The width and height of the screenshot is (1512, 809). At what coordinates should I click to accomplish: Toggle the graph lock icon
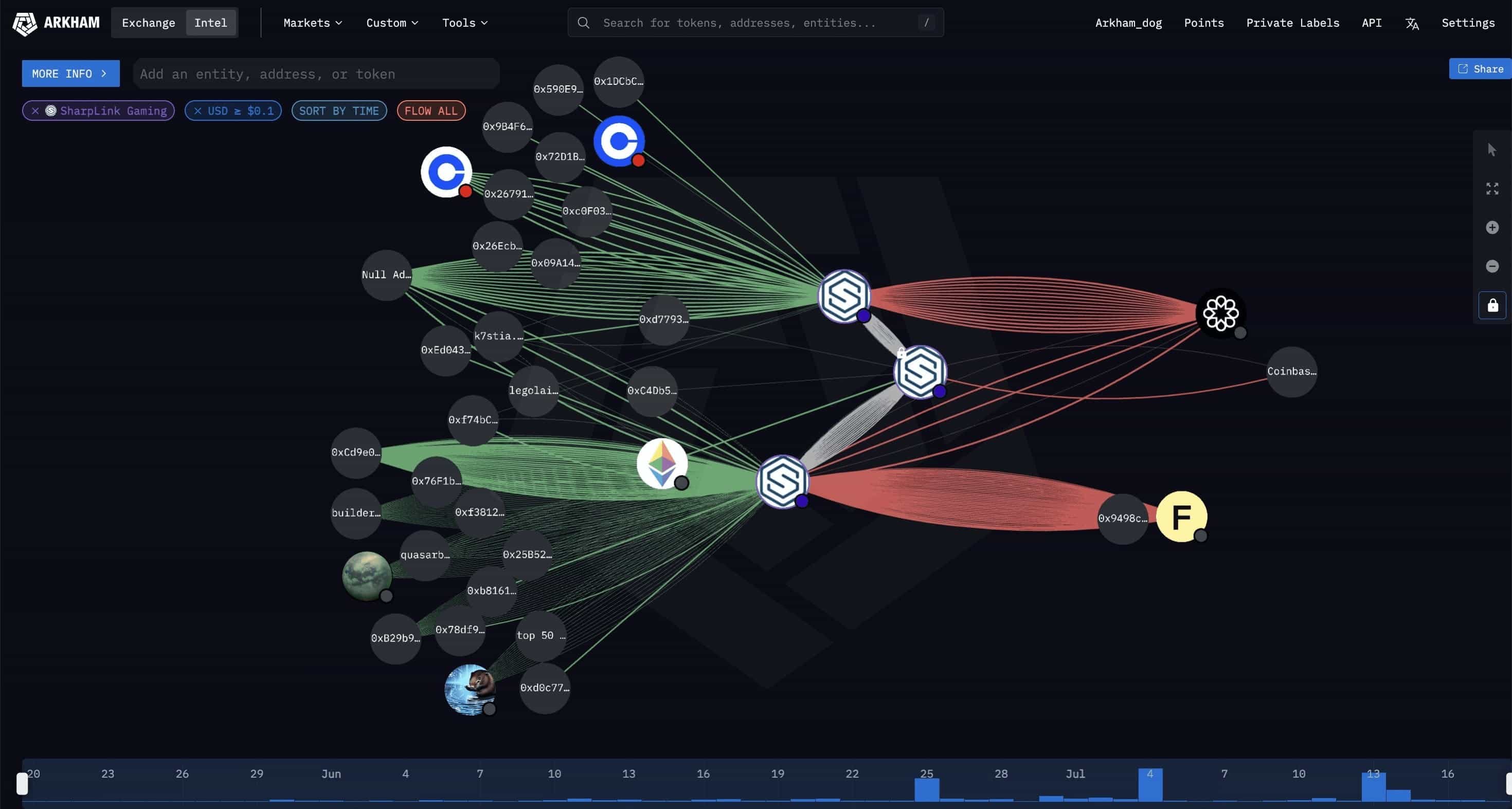(1491, 305)
